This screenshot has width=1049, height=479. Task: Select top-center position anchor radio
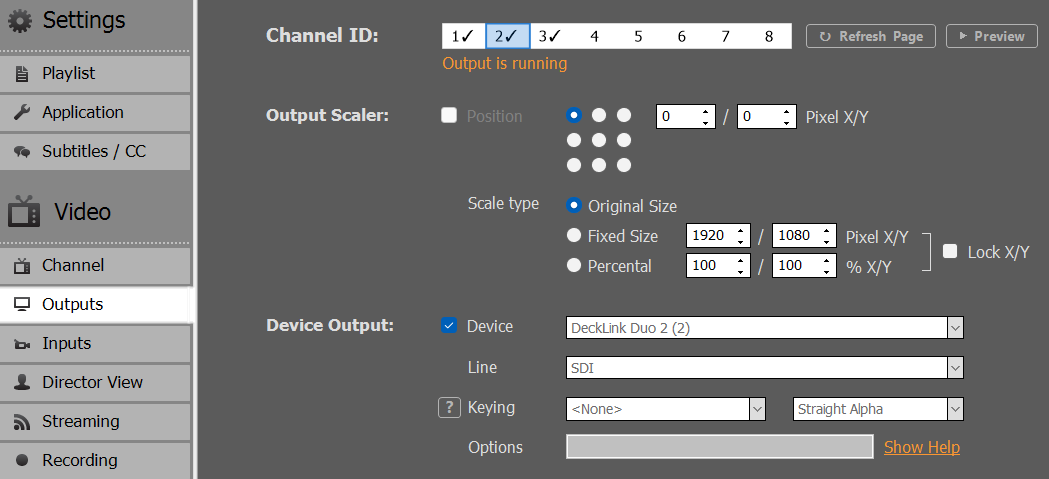click(x=599, y=115)
